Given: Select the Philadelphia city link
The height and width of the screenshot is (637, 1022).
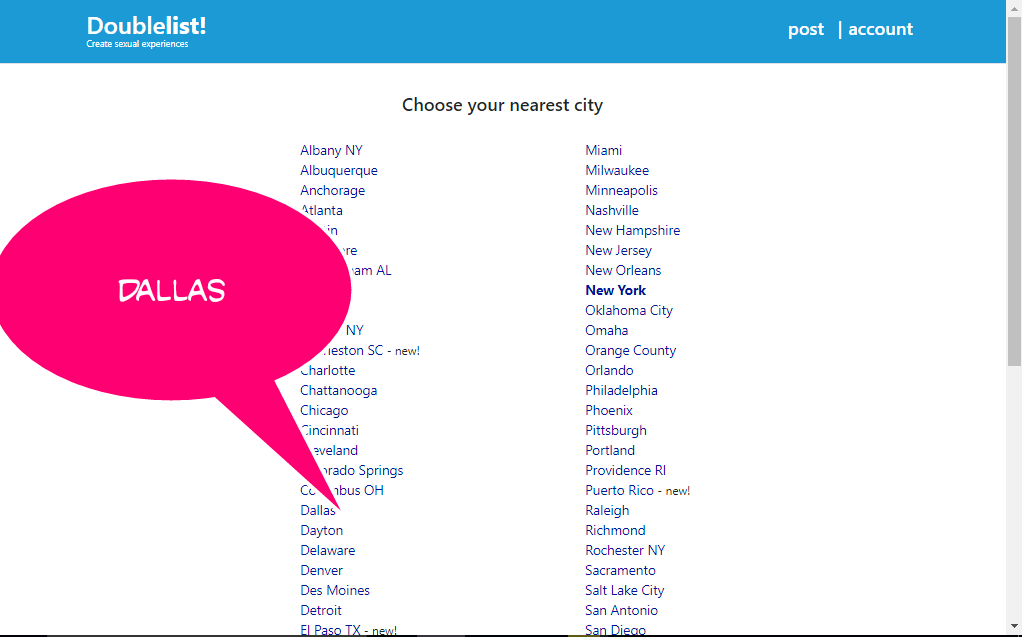Looking at the screenshot, I should tap(621, 391).
